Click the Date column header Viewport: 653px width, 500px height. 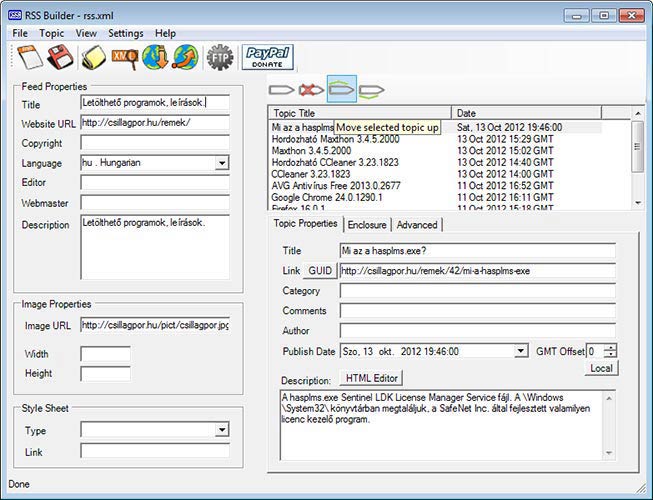tap(526, 113)
